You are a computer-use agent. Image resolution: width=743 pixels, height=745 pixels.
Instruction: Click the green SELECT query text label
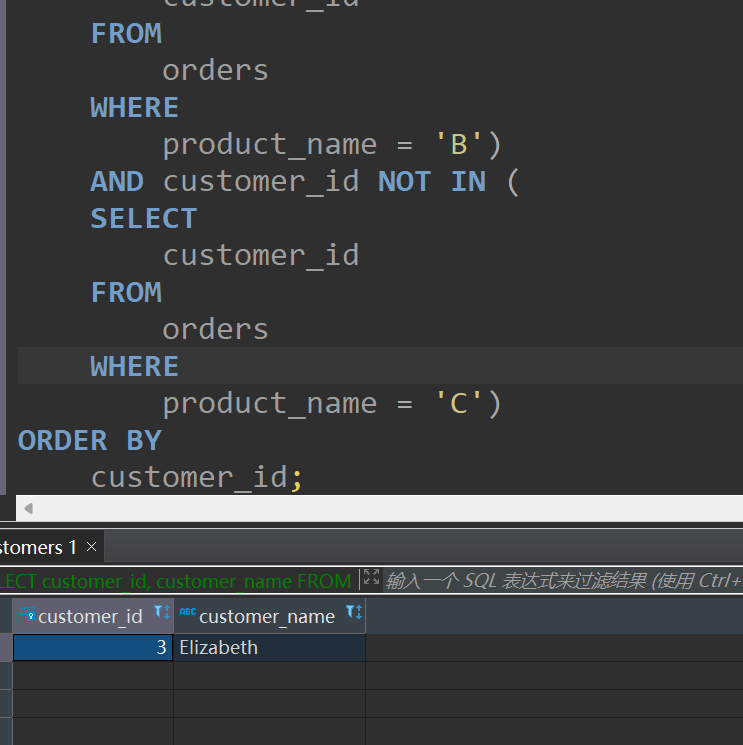175,581
